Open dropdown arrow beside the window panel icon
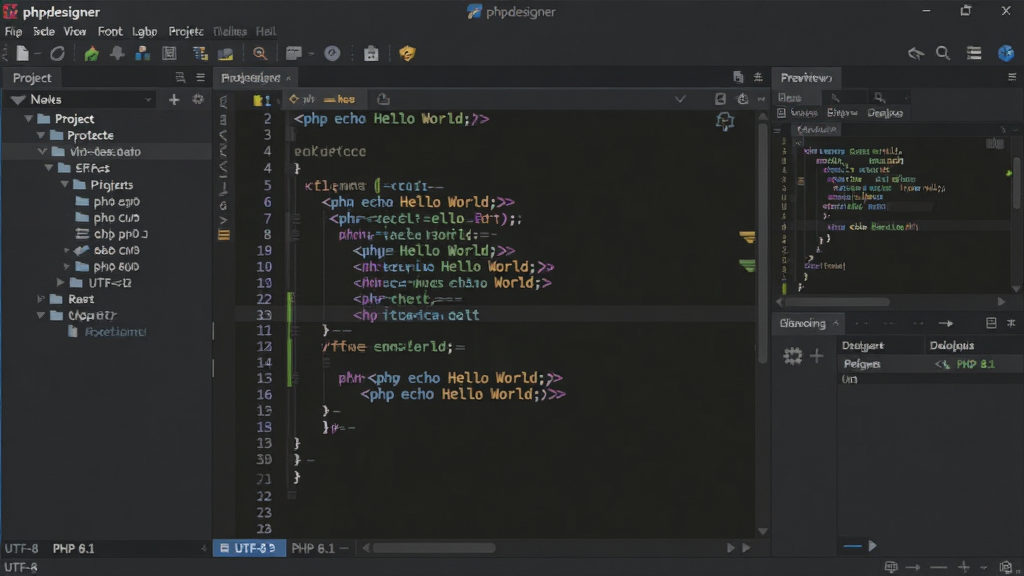 pos(312,54)
